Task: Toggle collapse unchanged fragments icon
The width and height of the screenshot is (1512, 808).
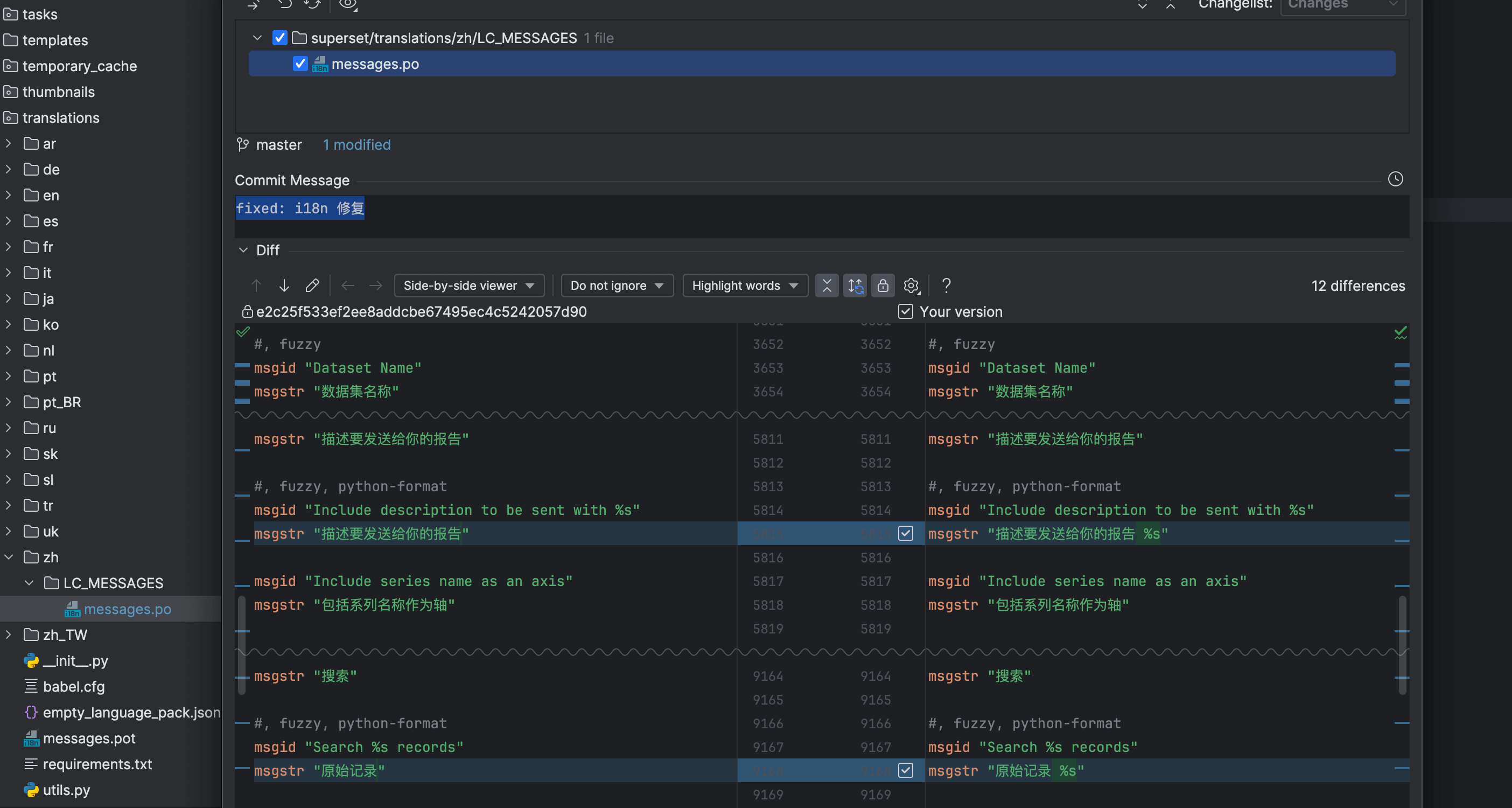Action: (x=827, y=285)
